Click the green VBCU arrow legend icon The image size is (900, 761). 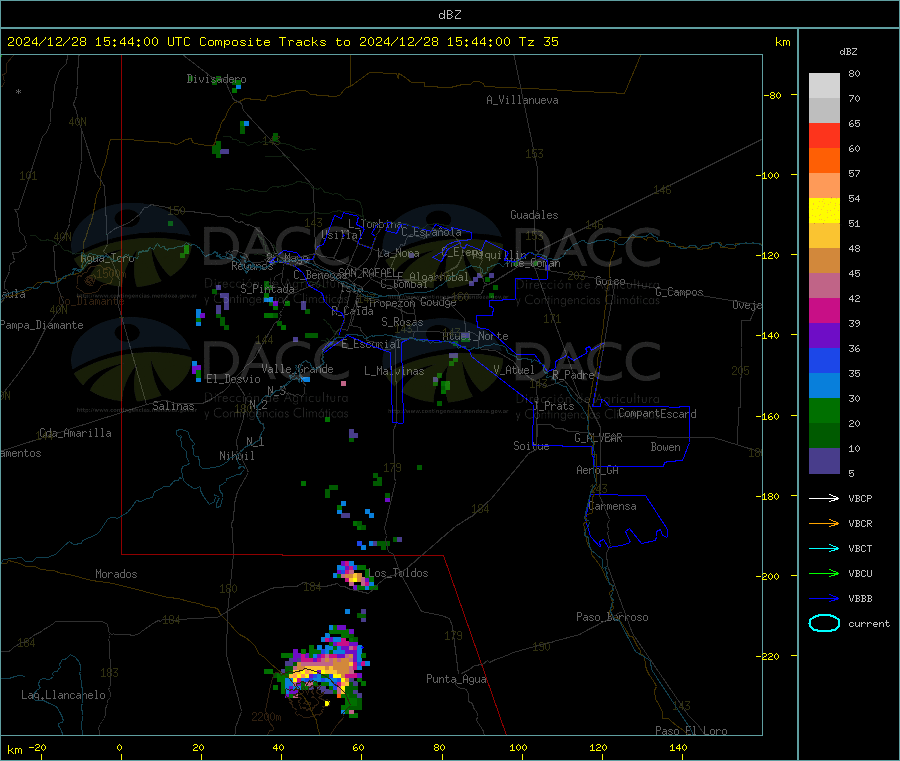[824, 573]
